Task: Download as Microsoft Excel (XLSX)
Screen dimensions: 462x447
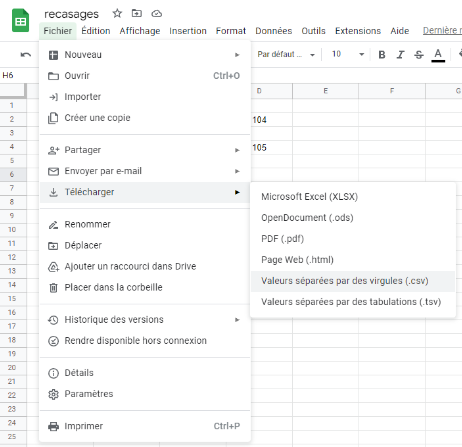Action: (353, 197)
